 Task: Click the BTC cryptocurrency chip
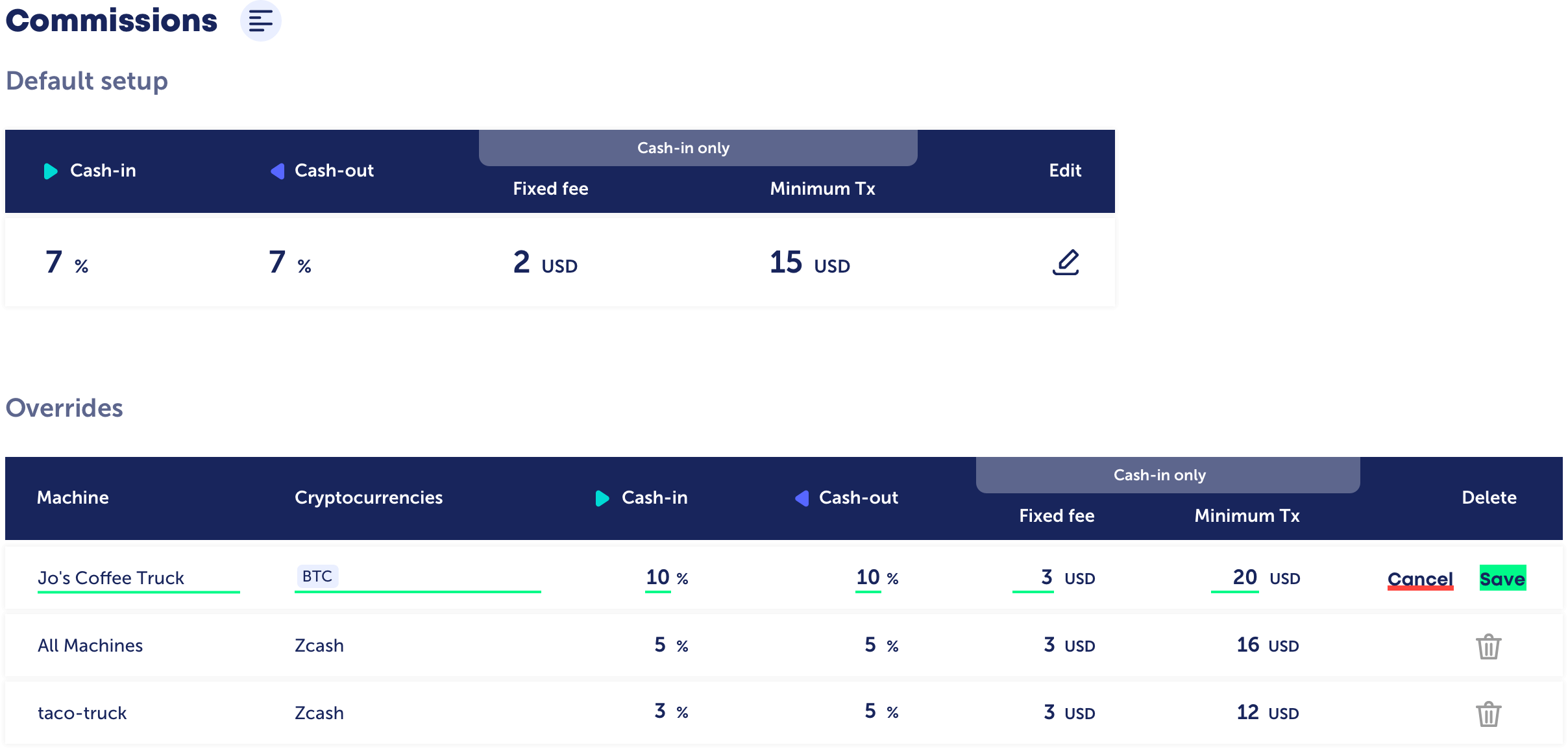click(x=317, y=576)
